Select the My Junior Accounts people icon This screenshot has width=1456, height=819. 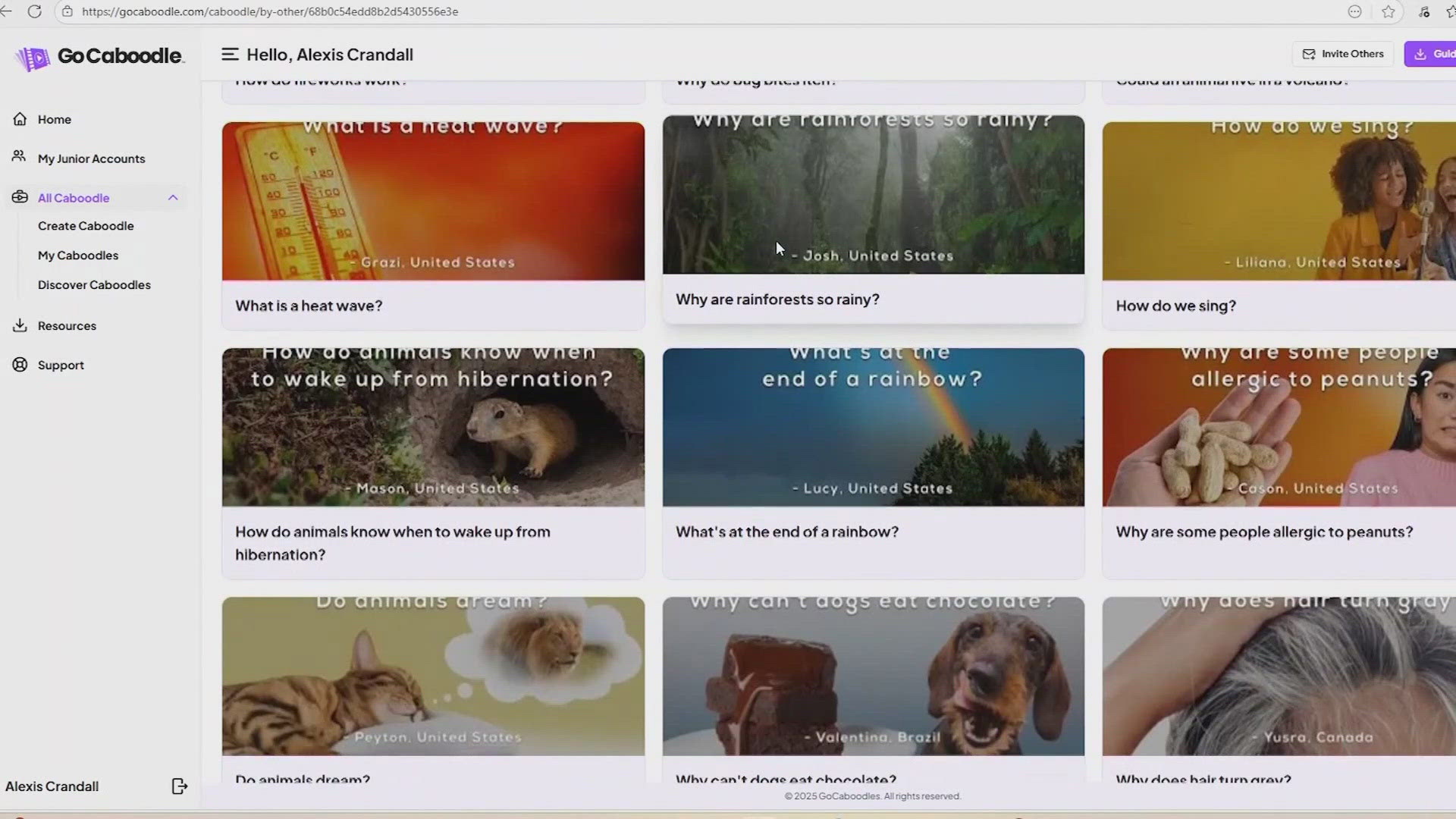click(x=19, y=156)
